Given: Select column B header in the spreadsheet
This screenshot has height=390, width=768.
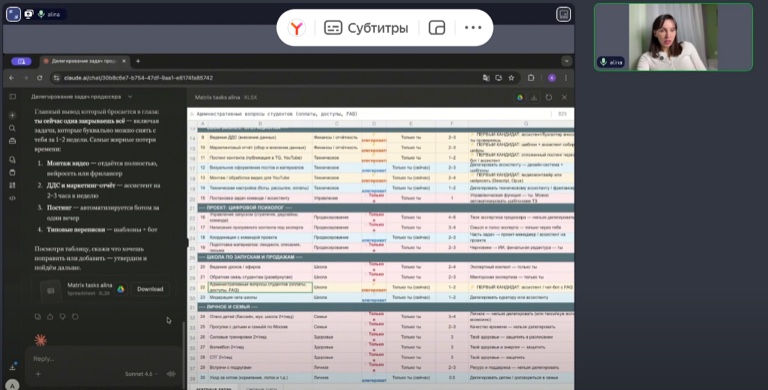Looking at the screenshot, I should [260, 124].
